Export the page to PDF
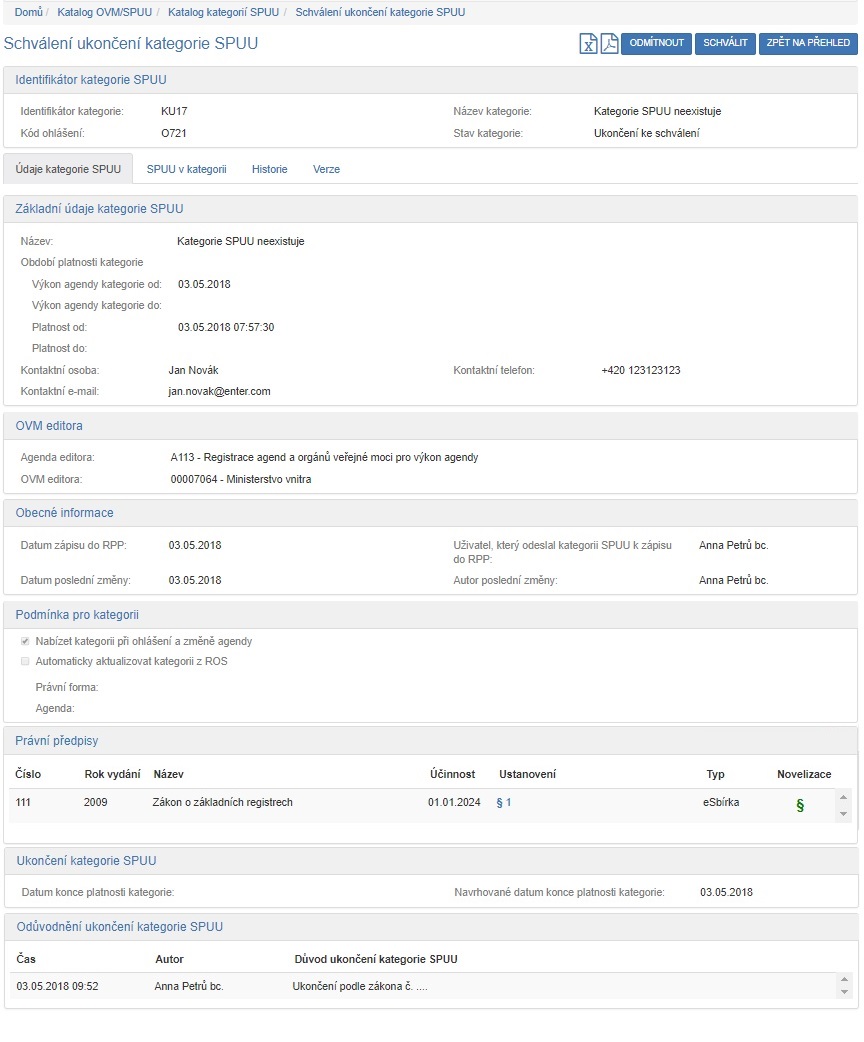This screenshot has height=1042, width=864. (x=609, y=44)
